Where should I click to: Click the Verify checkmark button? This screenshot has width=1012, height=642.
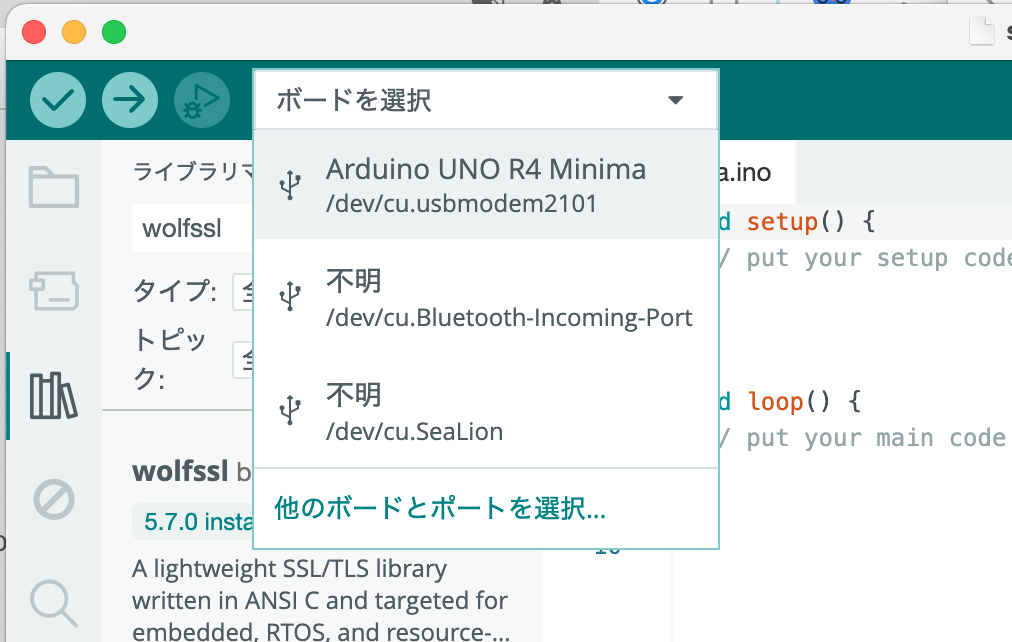coord(58,100)
